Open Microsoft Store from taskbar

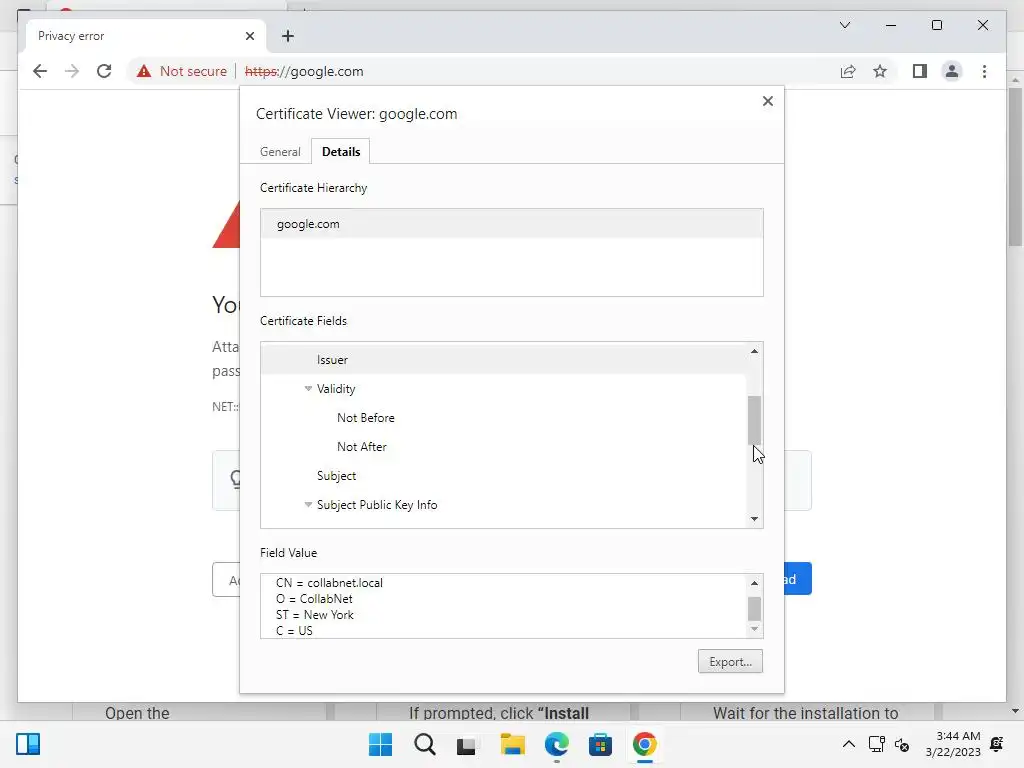[600, 744]
